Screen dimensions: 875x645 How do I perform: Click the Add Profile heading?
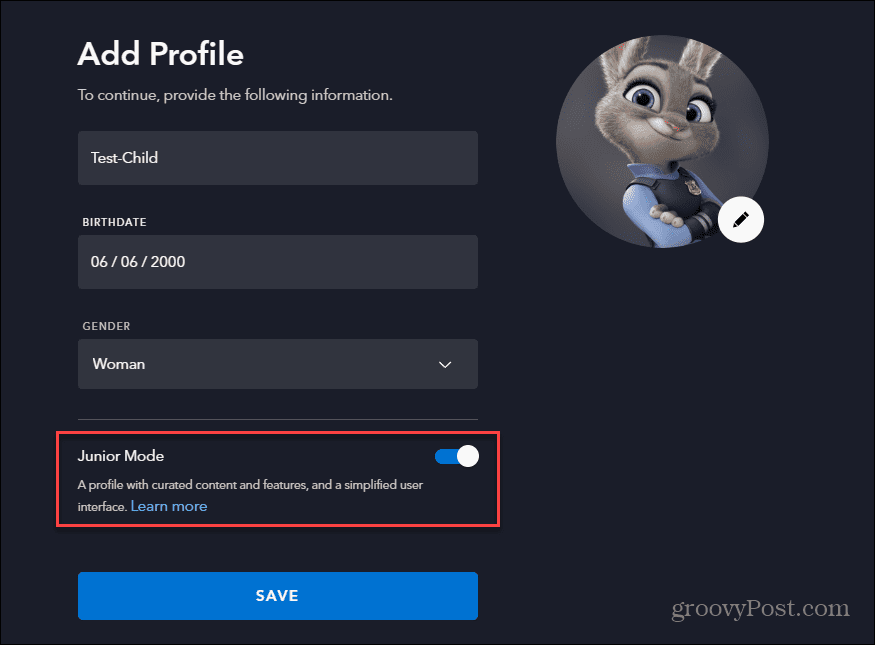(x=160, y=55)
